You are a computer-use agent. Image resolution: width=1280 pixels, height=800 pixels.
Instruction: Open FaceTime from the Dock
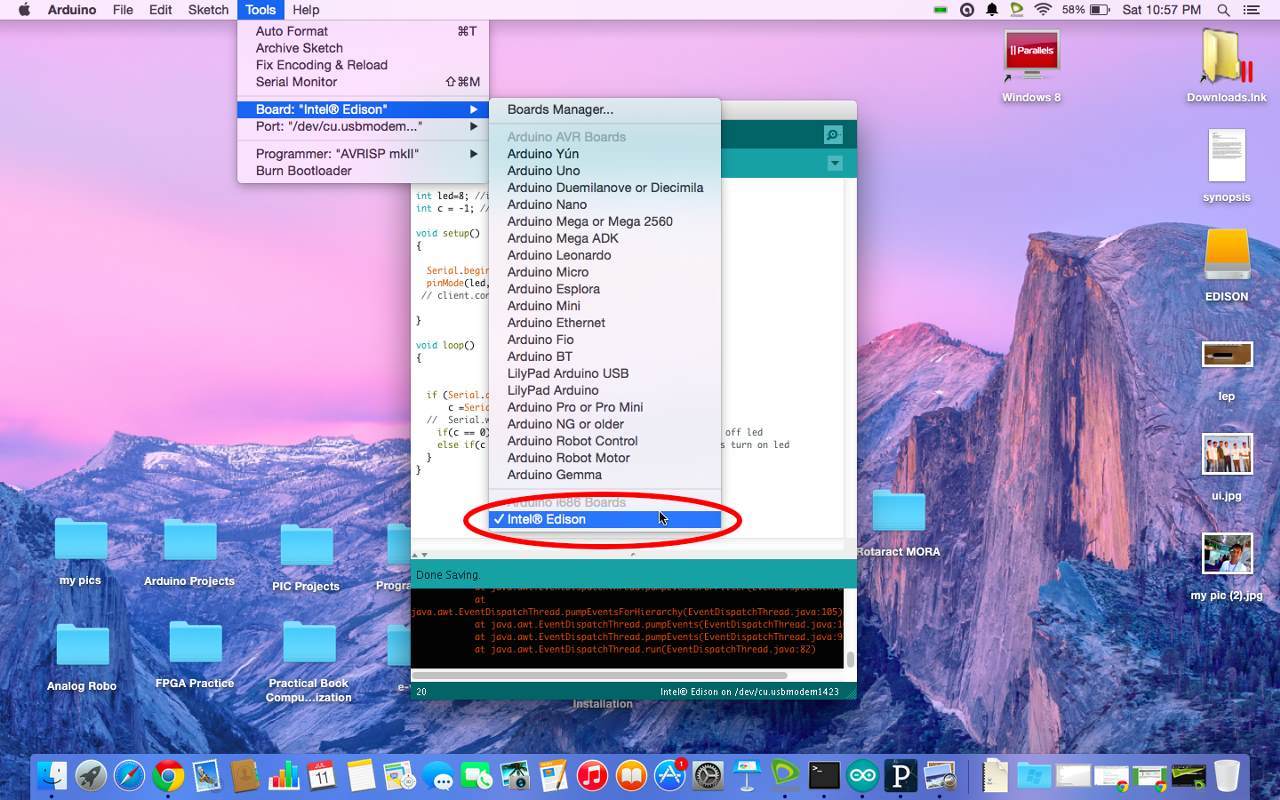tap(477, 775)
